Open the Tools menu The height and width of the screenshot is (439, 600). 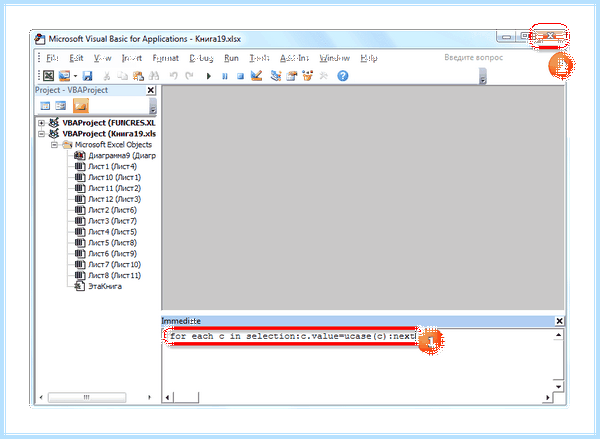tap(259, 58)
